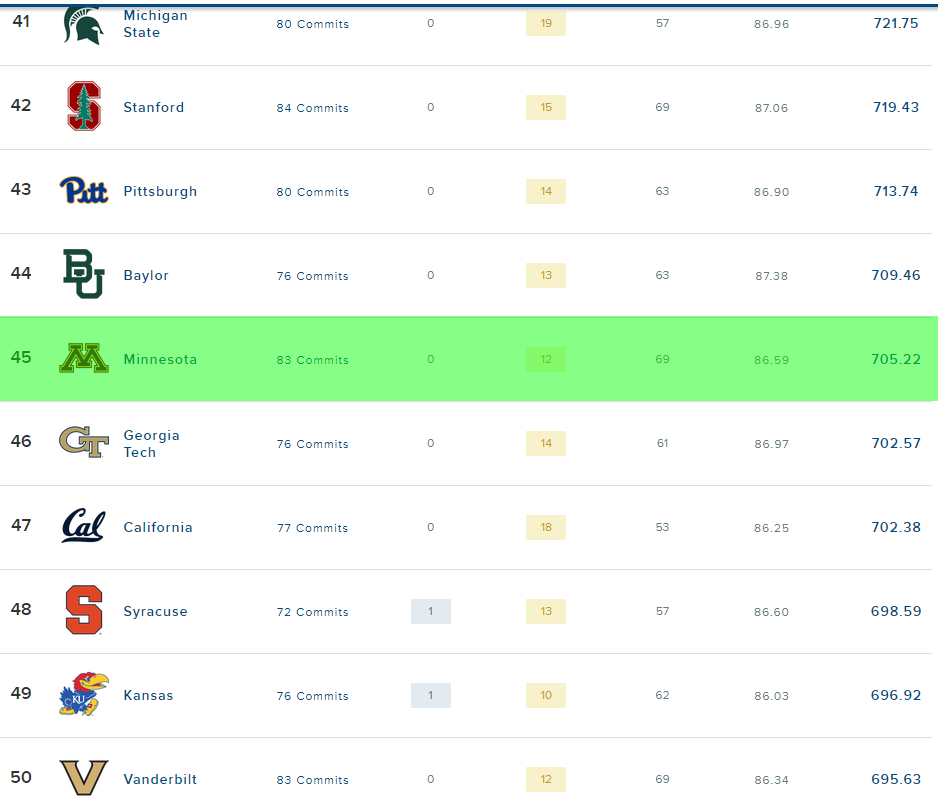
Task: Open the Pitt logo icon
Action: tap(84, 191)
